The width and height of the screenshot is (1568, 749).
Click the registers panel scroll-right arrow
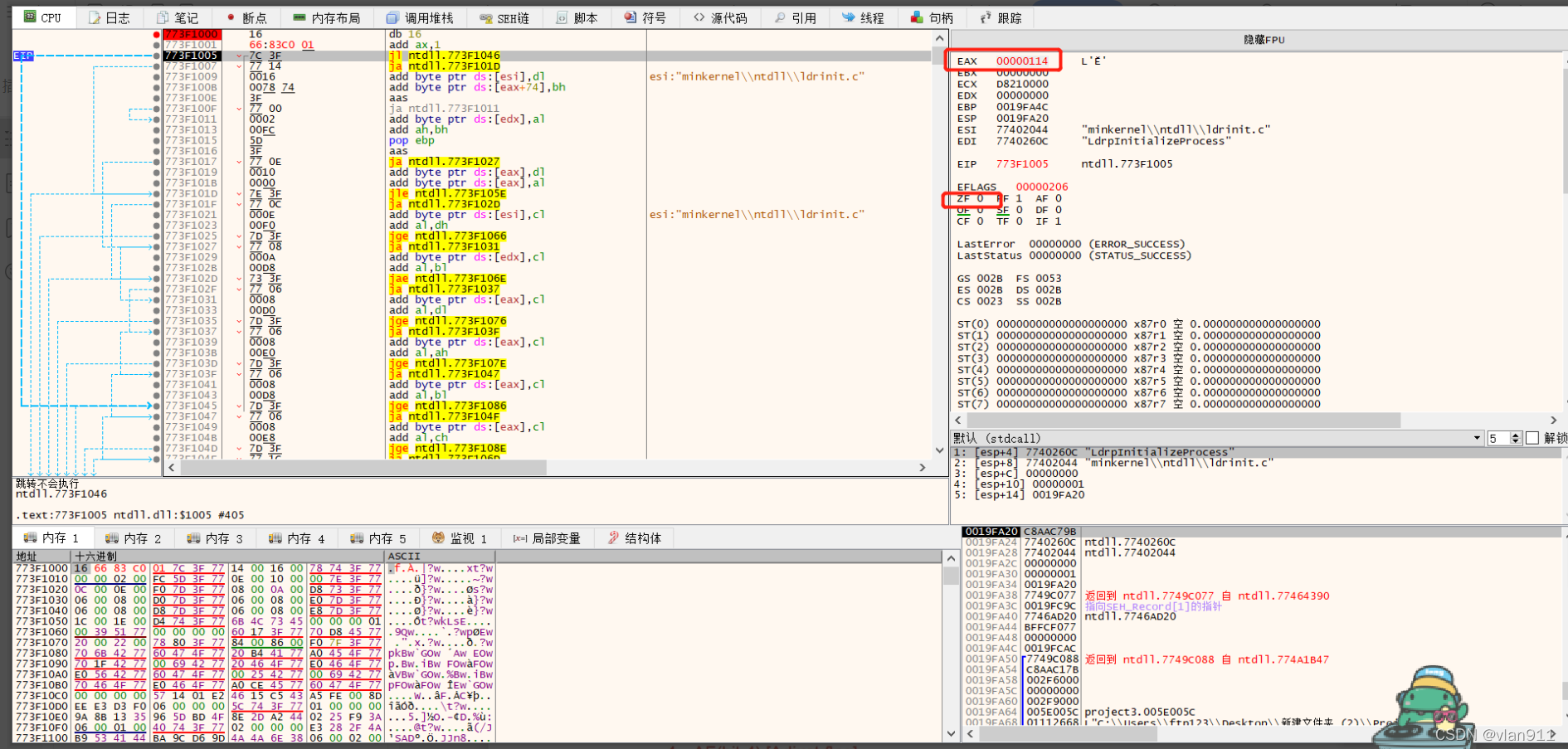tap(1553, 421)
